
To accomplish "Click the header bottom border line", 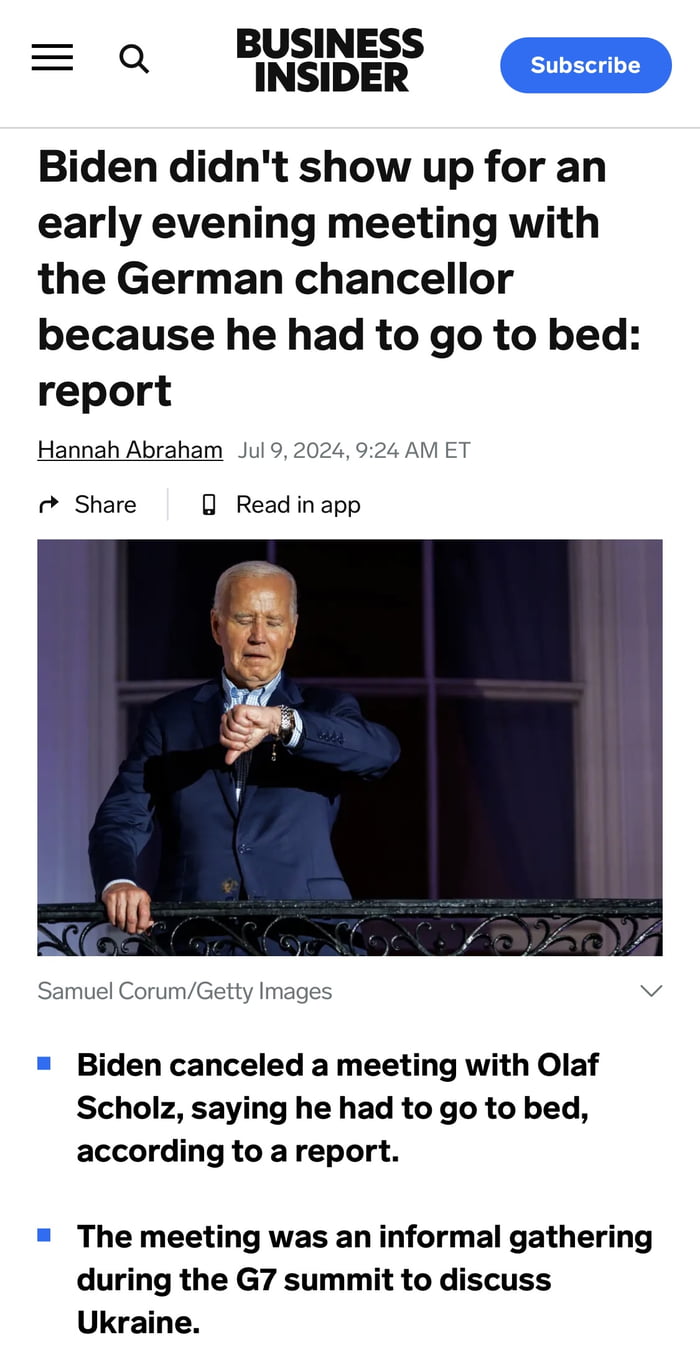I will (350, 128).
